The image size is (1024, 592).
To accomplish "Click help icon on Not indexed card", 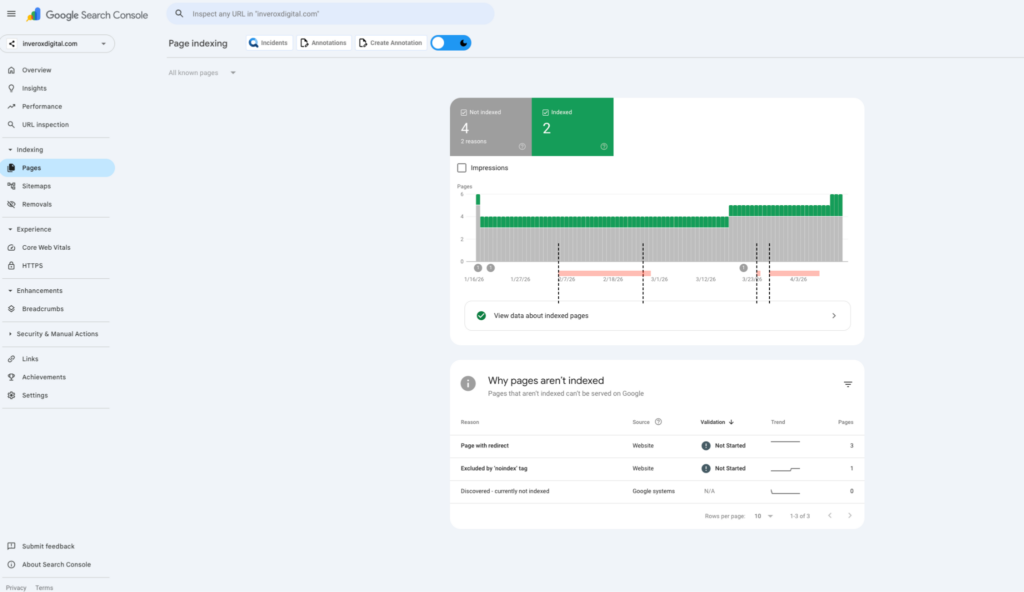I will click(522, 146).
